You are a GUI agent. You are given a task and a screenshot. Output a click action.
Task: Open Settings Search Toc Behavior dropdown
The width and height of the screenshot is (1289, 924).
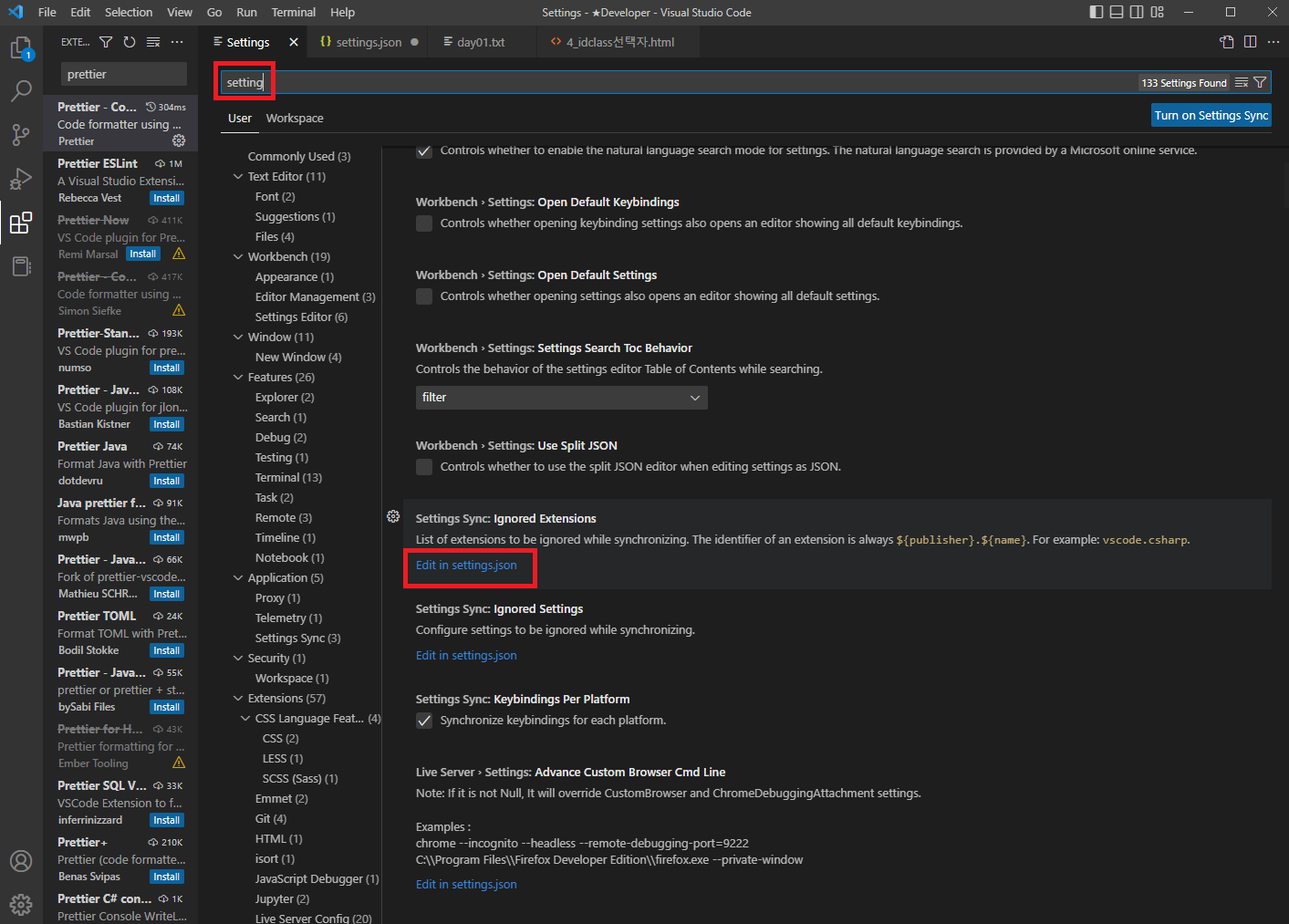[x=561, y=398]
